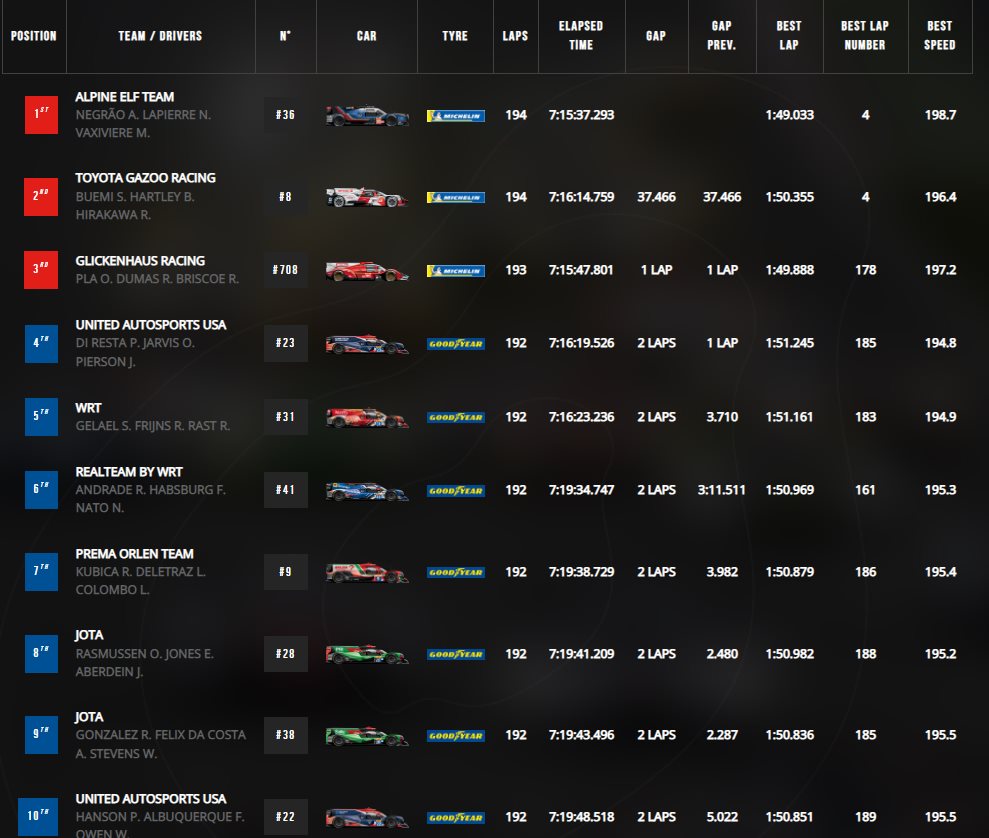Click the WRT #31 car image
This screenshot has width=989, height=838.
coord(367,417)
